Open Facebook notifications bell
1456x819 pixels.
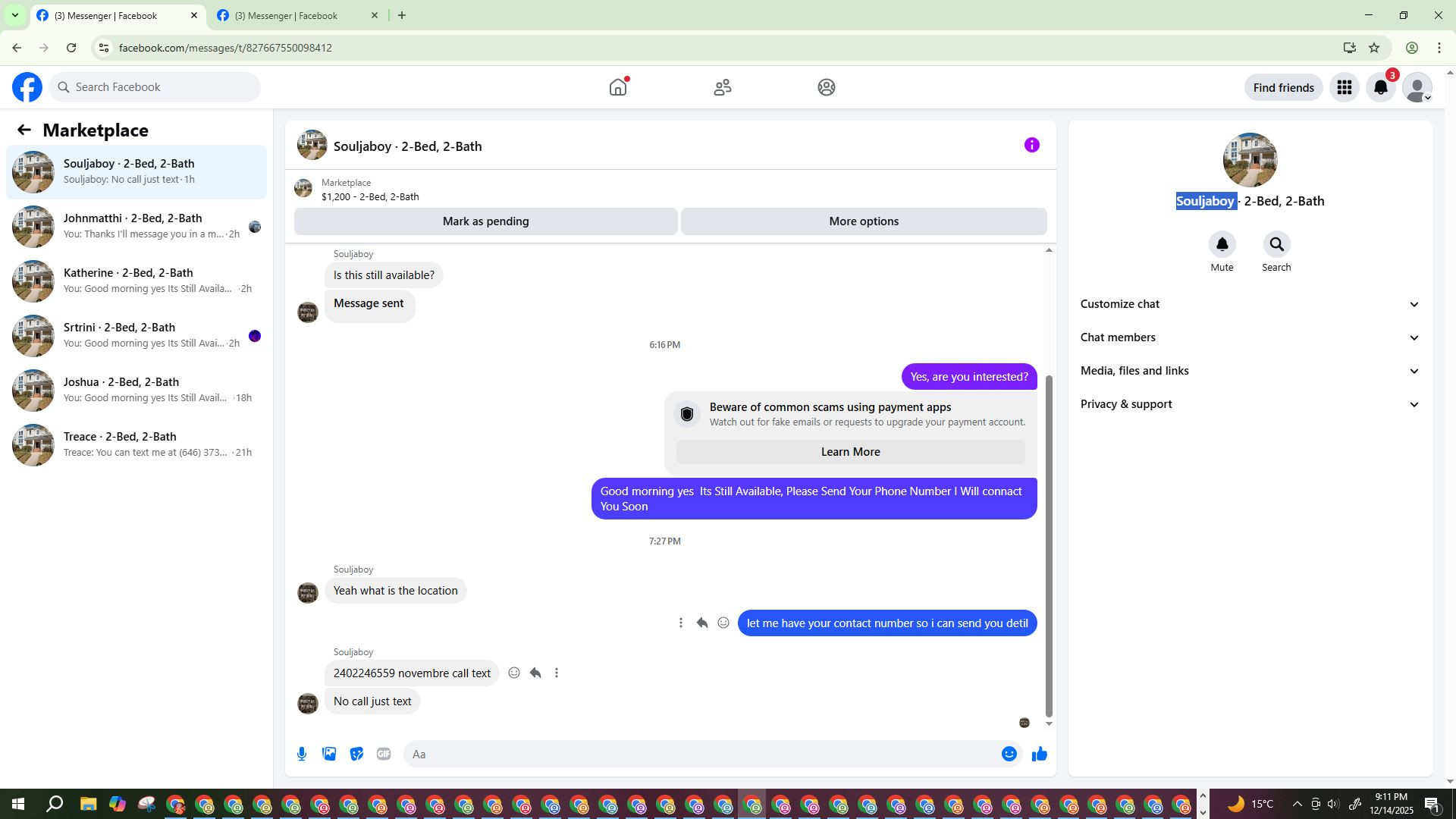coord(1381,87)
